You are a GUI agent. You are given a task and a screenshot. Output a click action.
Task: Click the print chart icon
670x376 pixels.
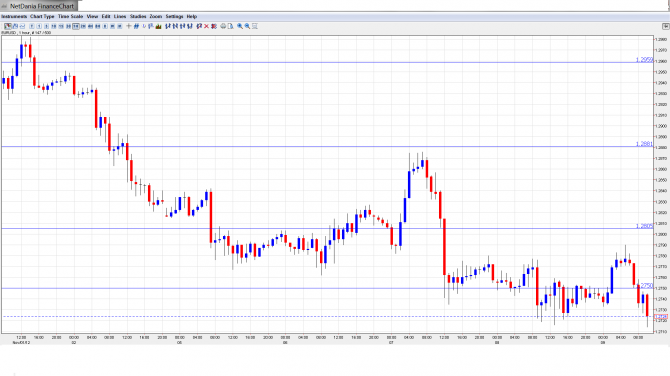click(x=223, y=26)
